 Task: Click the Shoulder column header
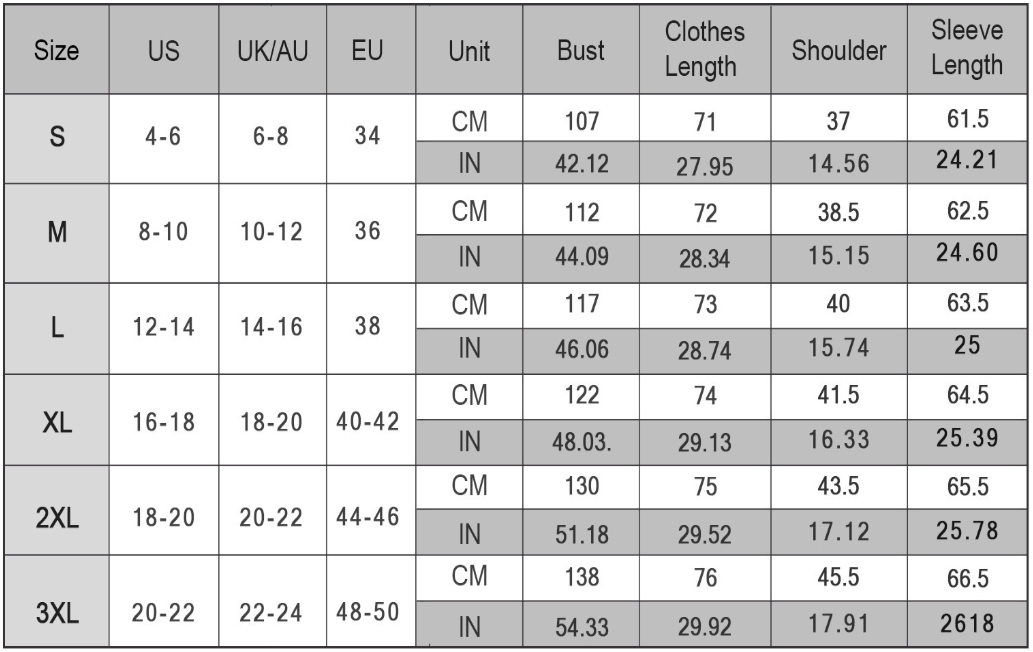click(839, 50)
